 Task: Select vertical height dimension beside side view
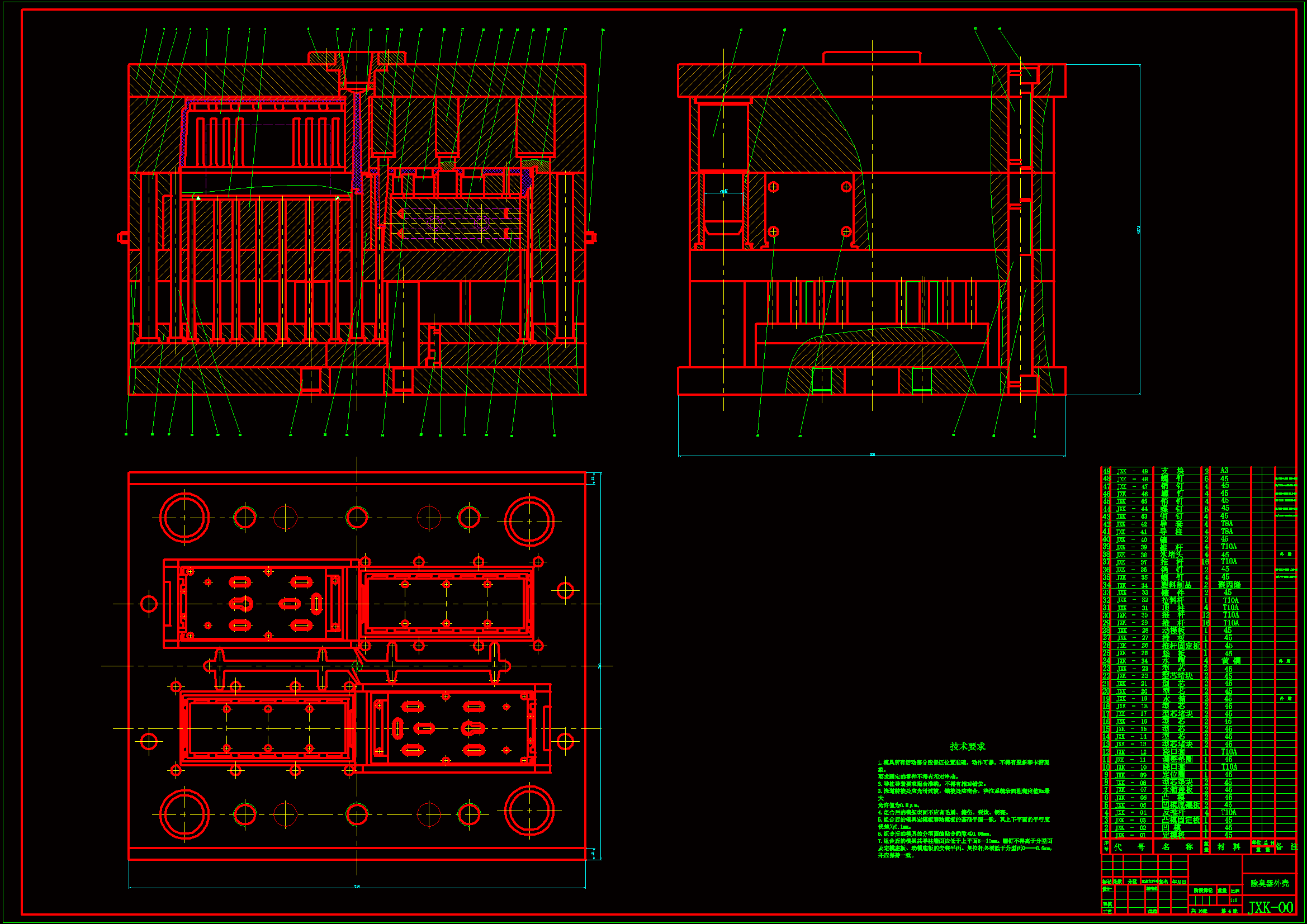1139,229
